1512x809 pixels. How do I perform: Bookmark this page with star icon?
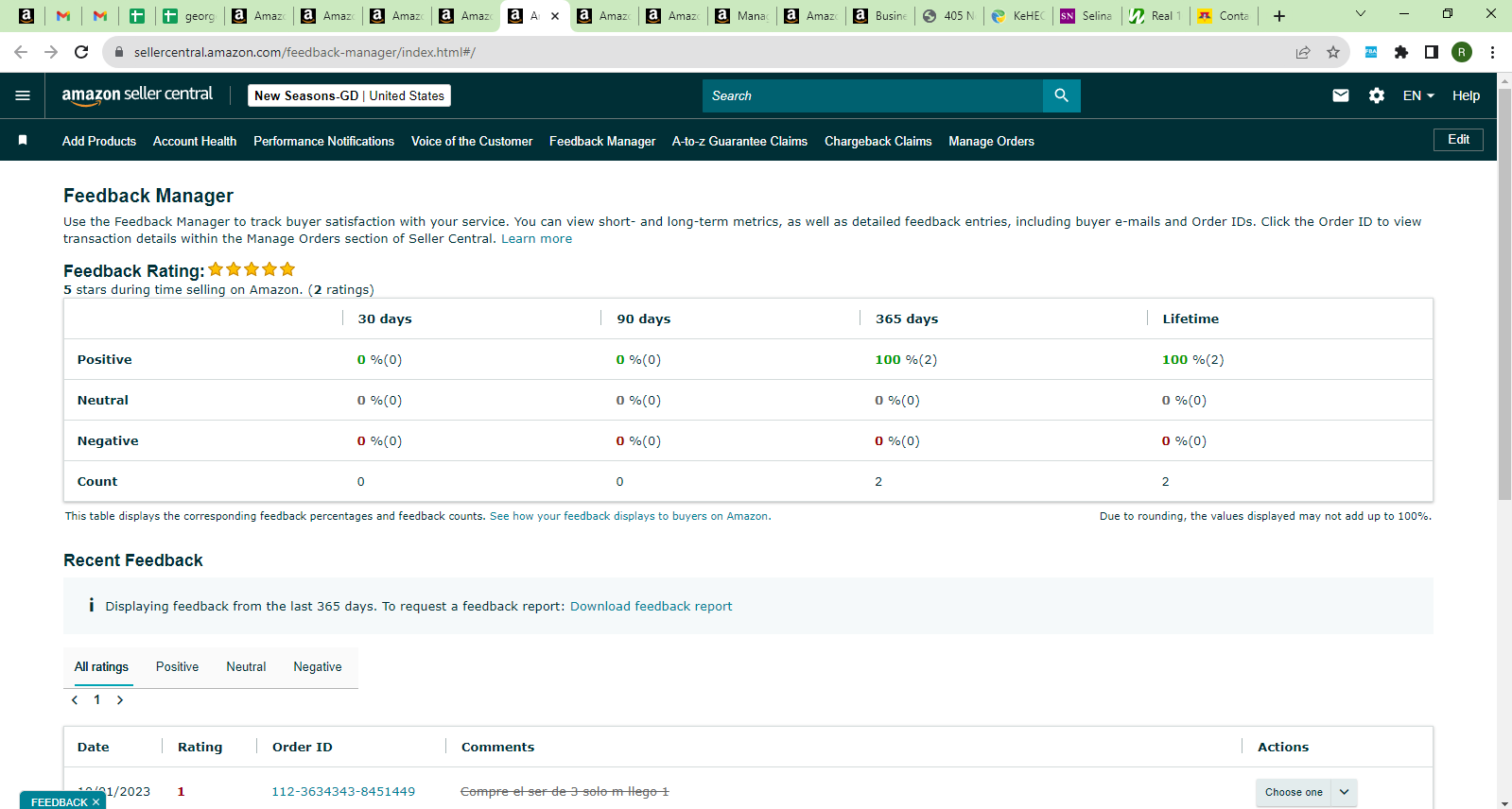point(1333,52)
